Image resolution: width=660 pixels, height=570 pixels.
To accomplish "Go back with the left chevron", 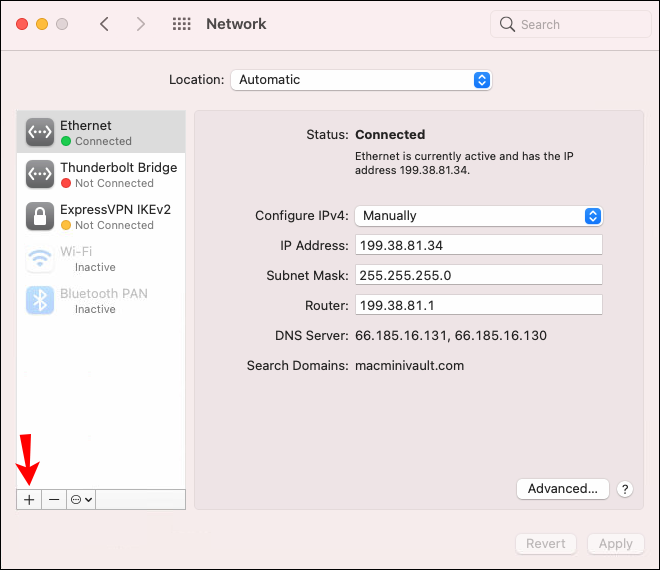I will (x=104, y=24).
